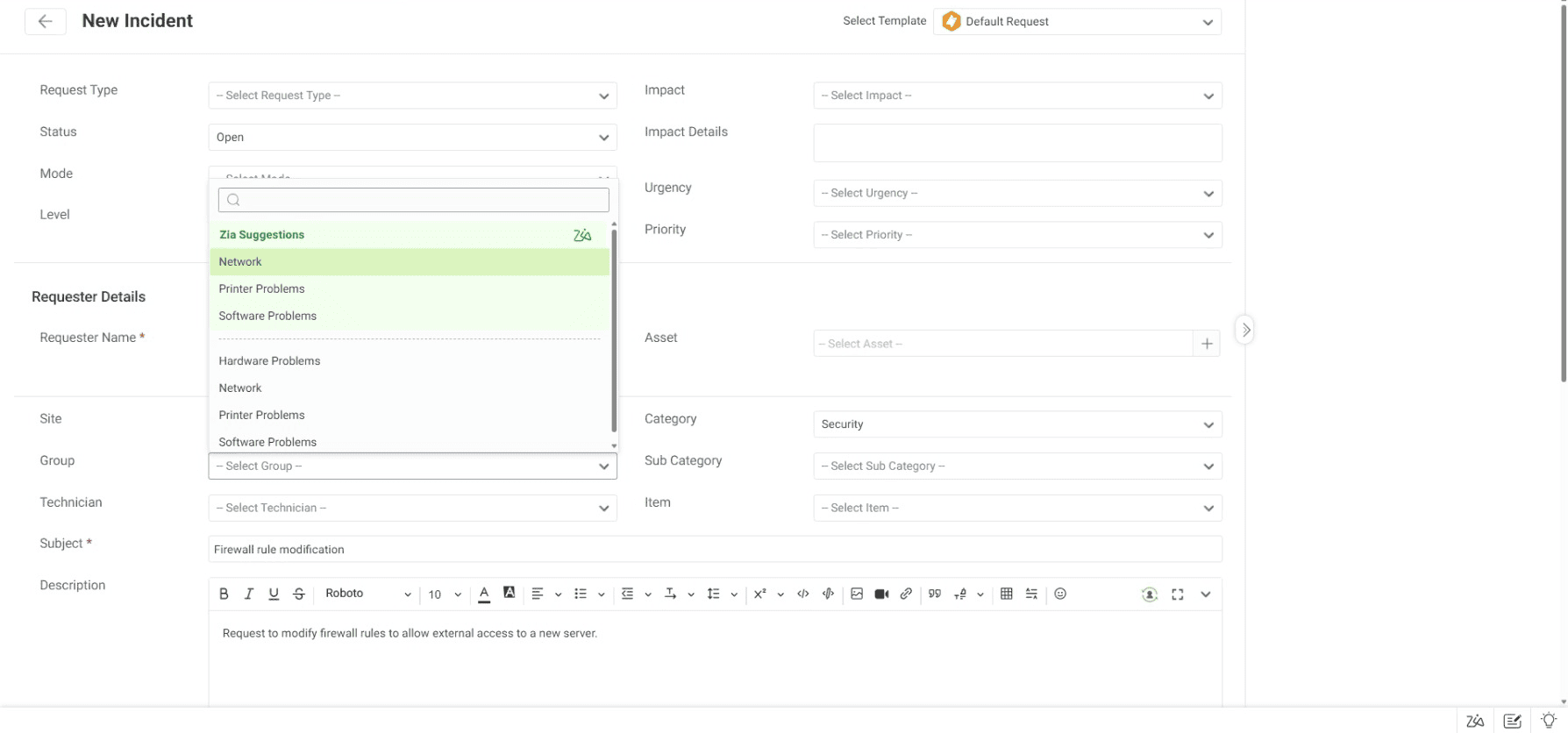Open the Zia assistant in the bottom bar
The height and width of the screenshot is (733, 1568).
(1475, 721)
